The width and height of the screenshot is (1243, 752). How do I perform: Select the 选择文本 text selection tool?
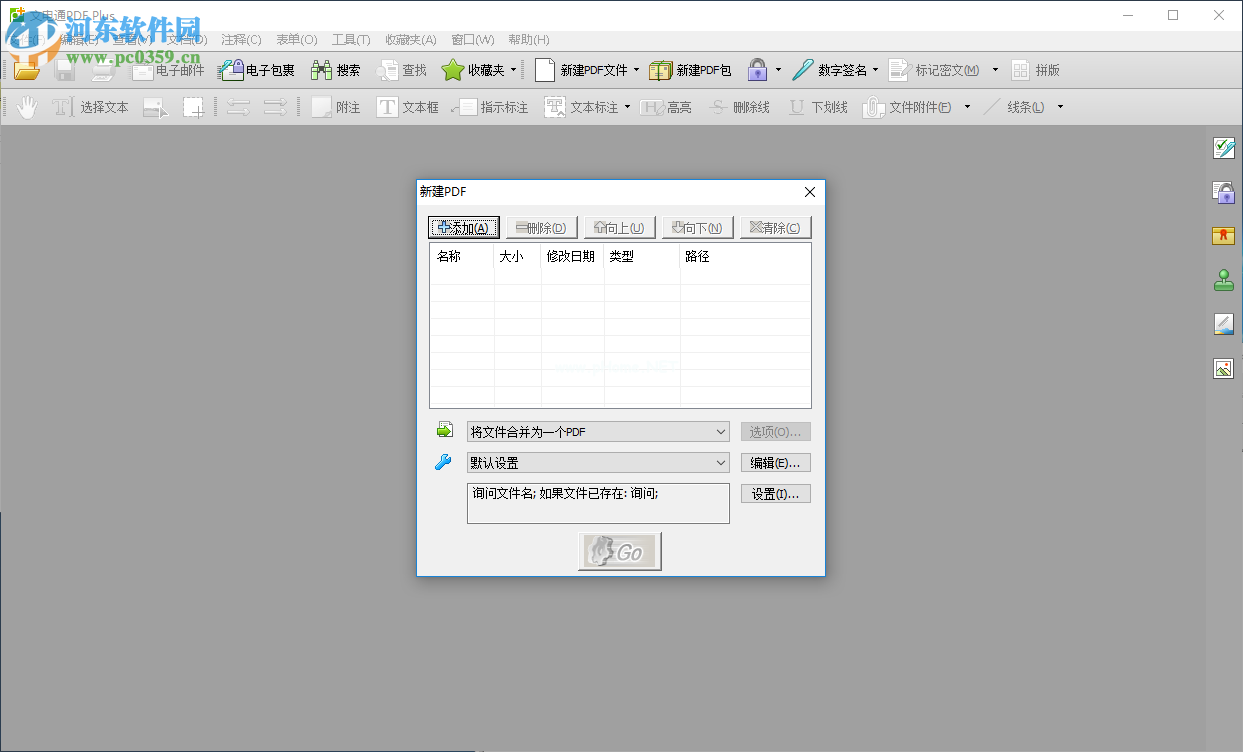(90, 106)
